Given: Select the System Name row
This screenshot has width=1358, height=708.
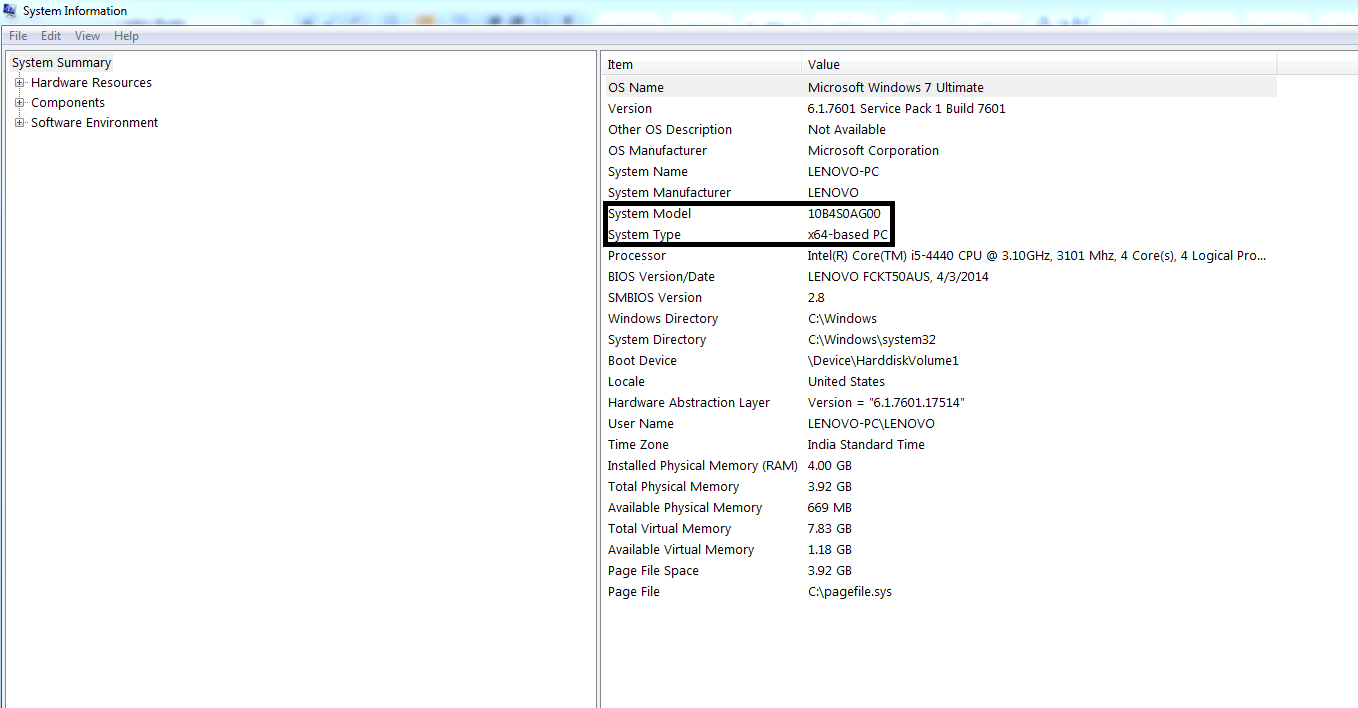Looking at the screenshot, I should click(940, 172).
